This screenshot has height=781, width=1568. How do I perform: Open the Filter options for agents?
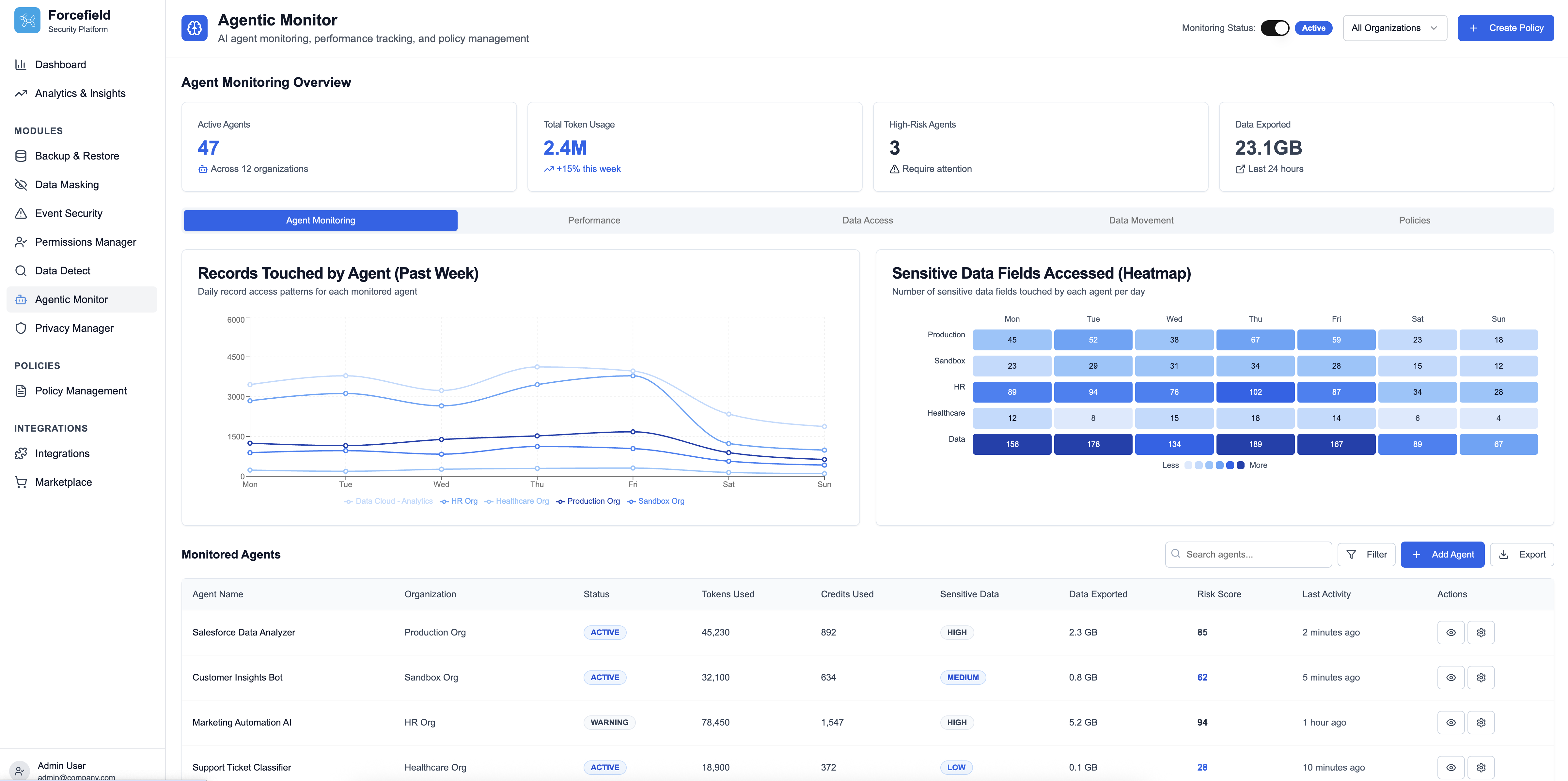click(x=1366, y=554)
